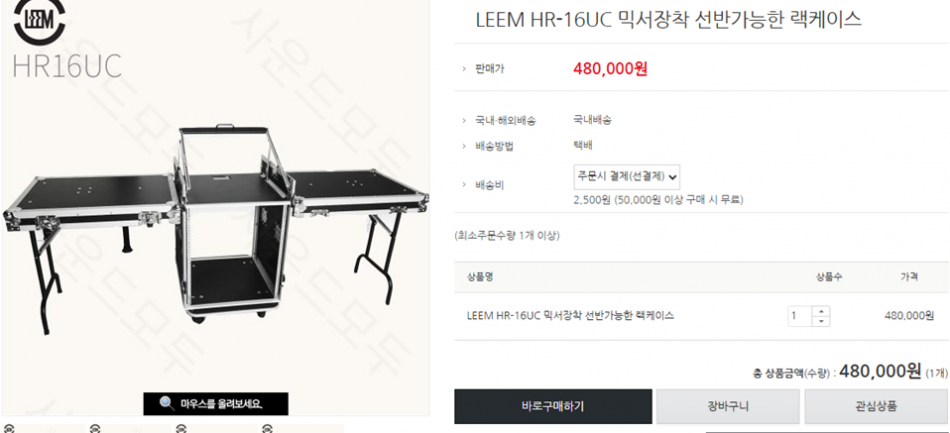Click the product title LEEM HR-16UC heading
The height and width of the screenshot is (433, 950).
point(668,20)
